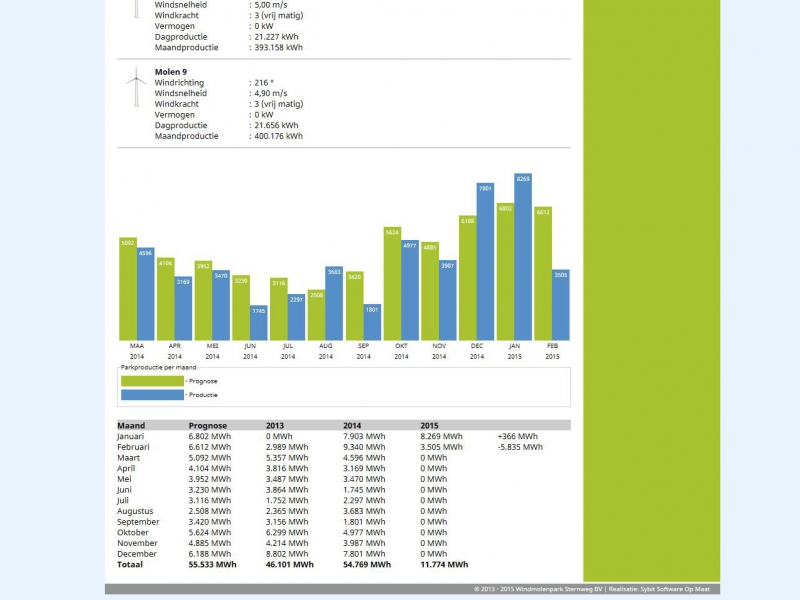Click the Molen 9 heading
Screen dimensions: 800x600
[168, 72]
